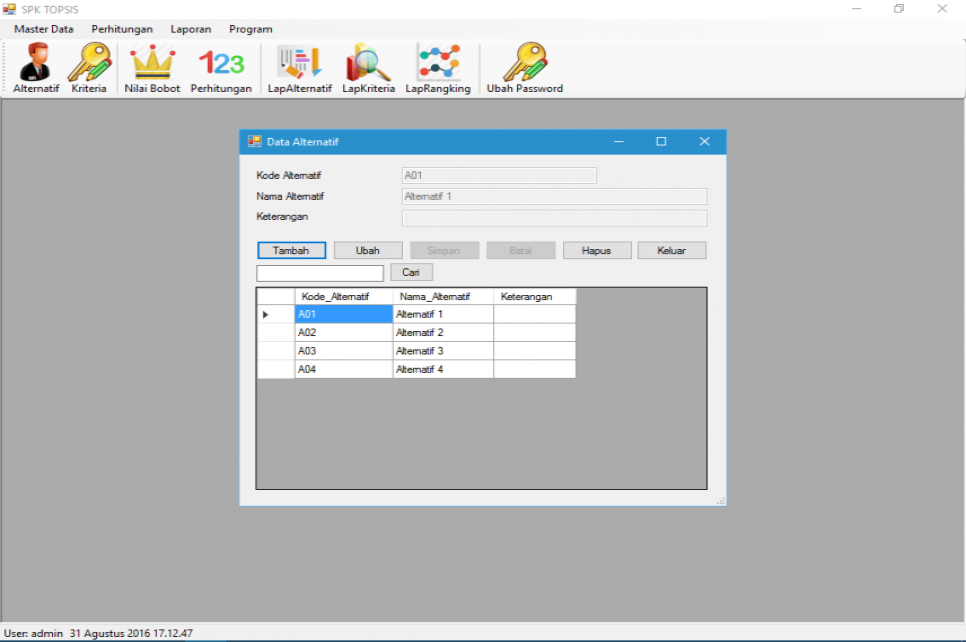Start Perhitungan via the 123 icon

221,67
